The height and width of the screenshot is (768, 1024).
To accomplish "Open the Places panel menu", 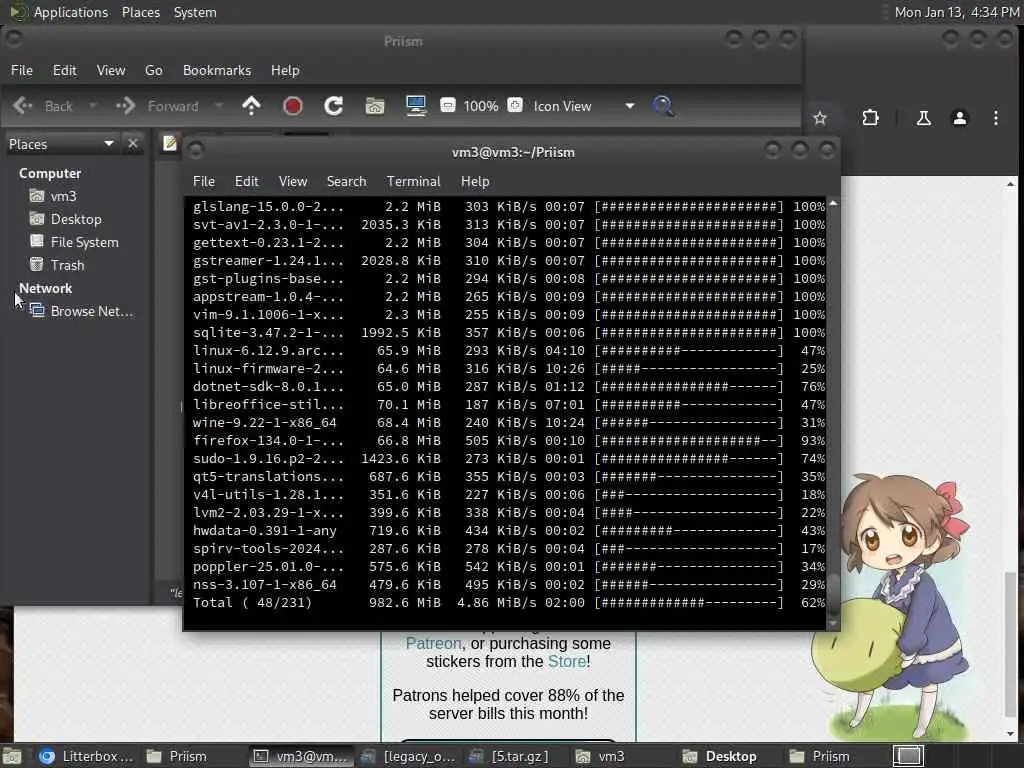I will pos(141,12).
